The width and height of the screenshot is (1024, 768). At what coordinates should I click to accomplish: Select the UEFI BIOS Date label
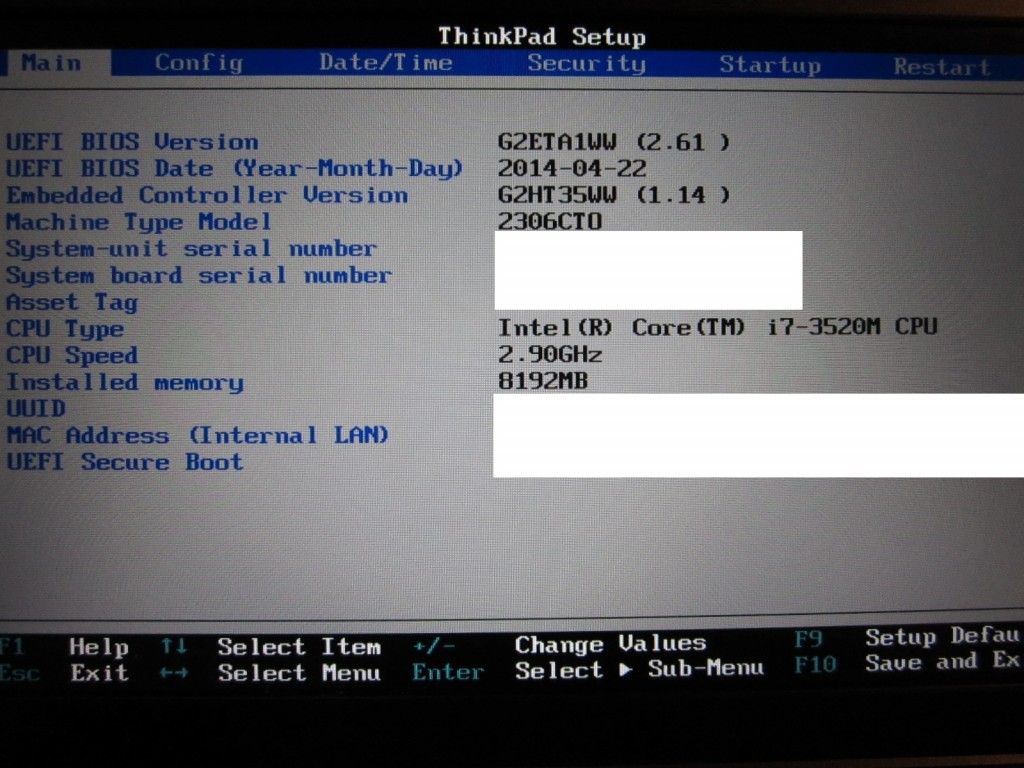pos(234,168)
